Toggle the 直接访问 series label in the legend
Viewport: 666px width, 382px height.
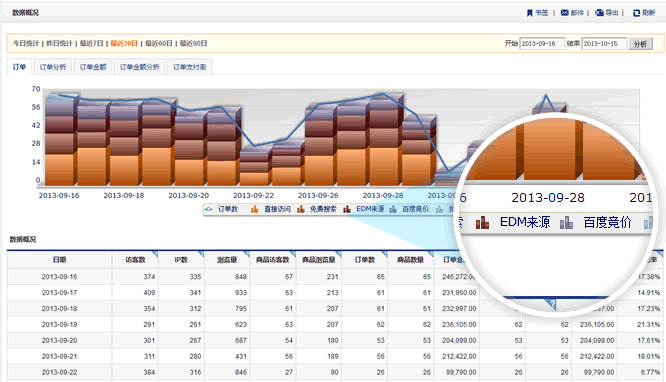[277, 209]
